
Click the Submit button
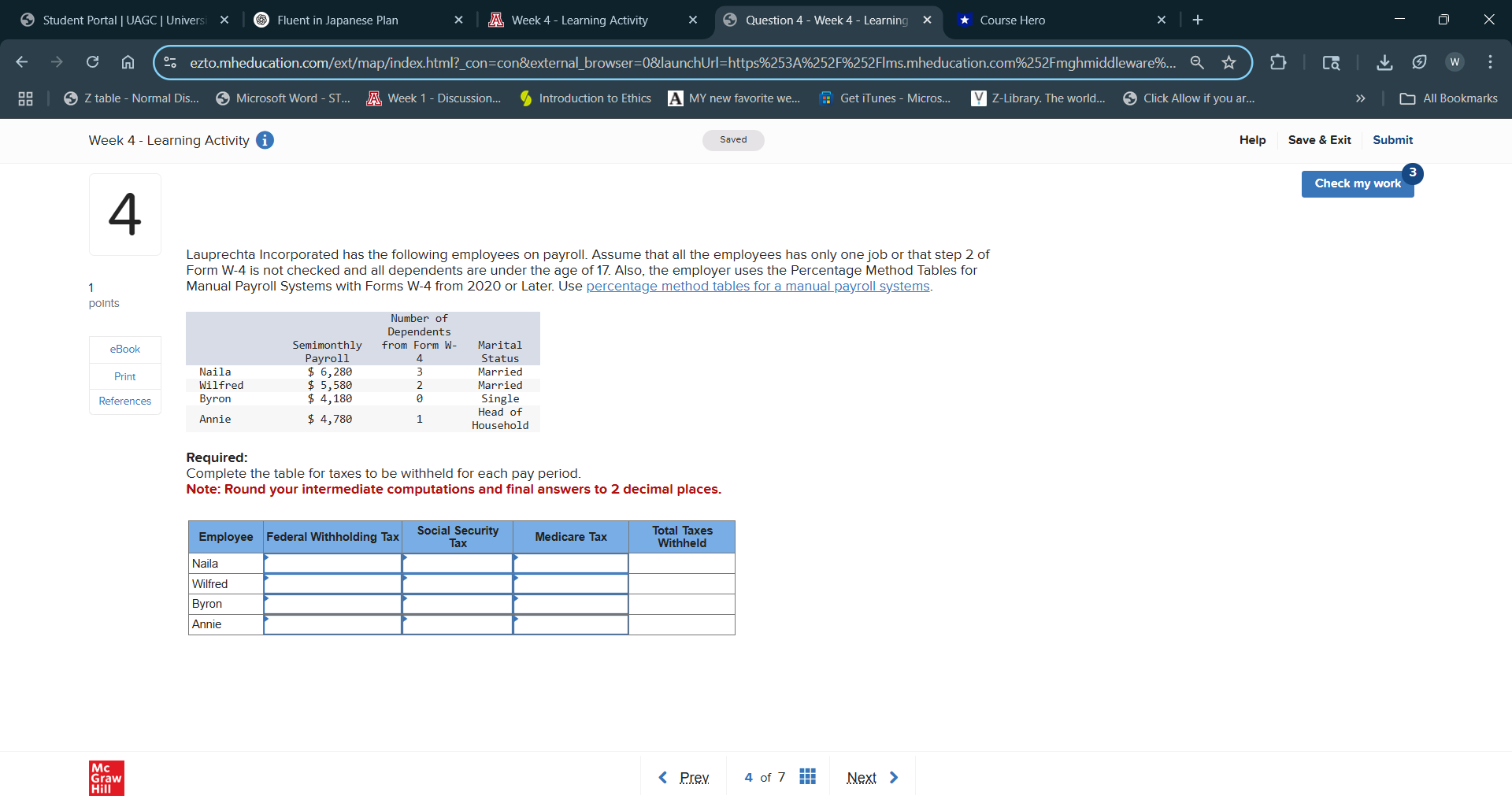pyautogui.click(x=1392, y=140)
